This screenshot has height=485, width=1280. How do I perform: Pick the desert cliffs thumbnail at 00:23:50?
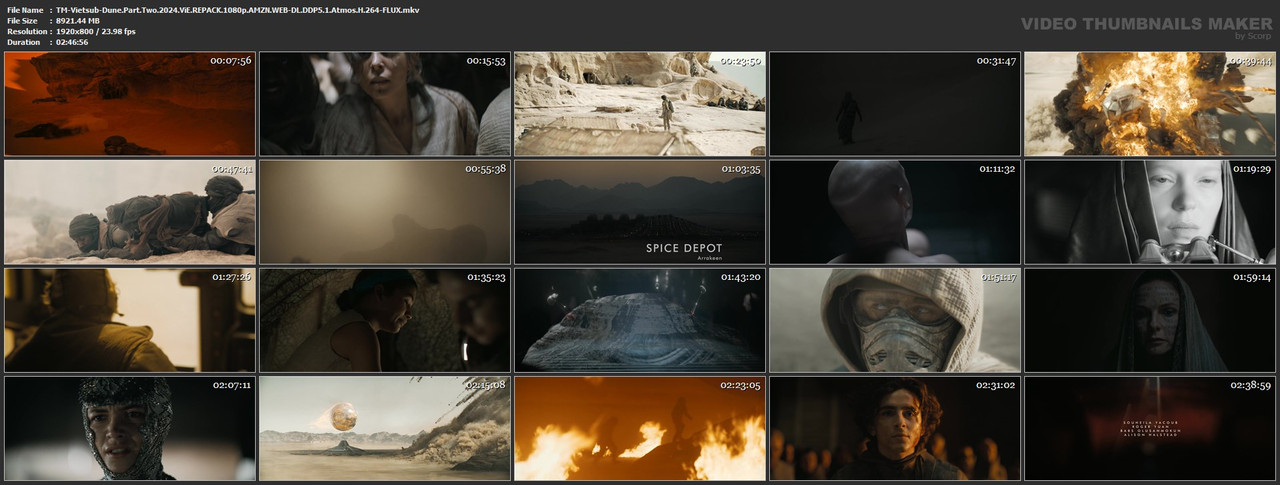point(640,104)
